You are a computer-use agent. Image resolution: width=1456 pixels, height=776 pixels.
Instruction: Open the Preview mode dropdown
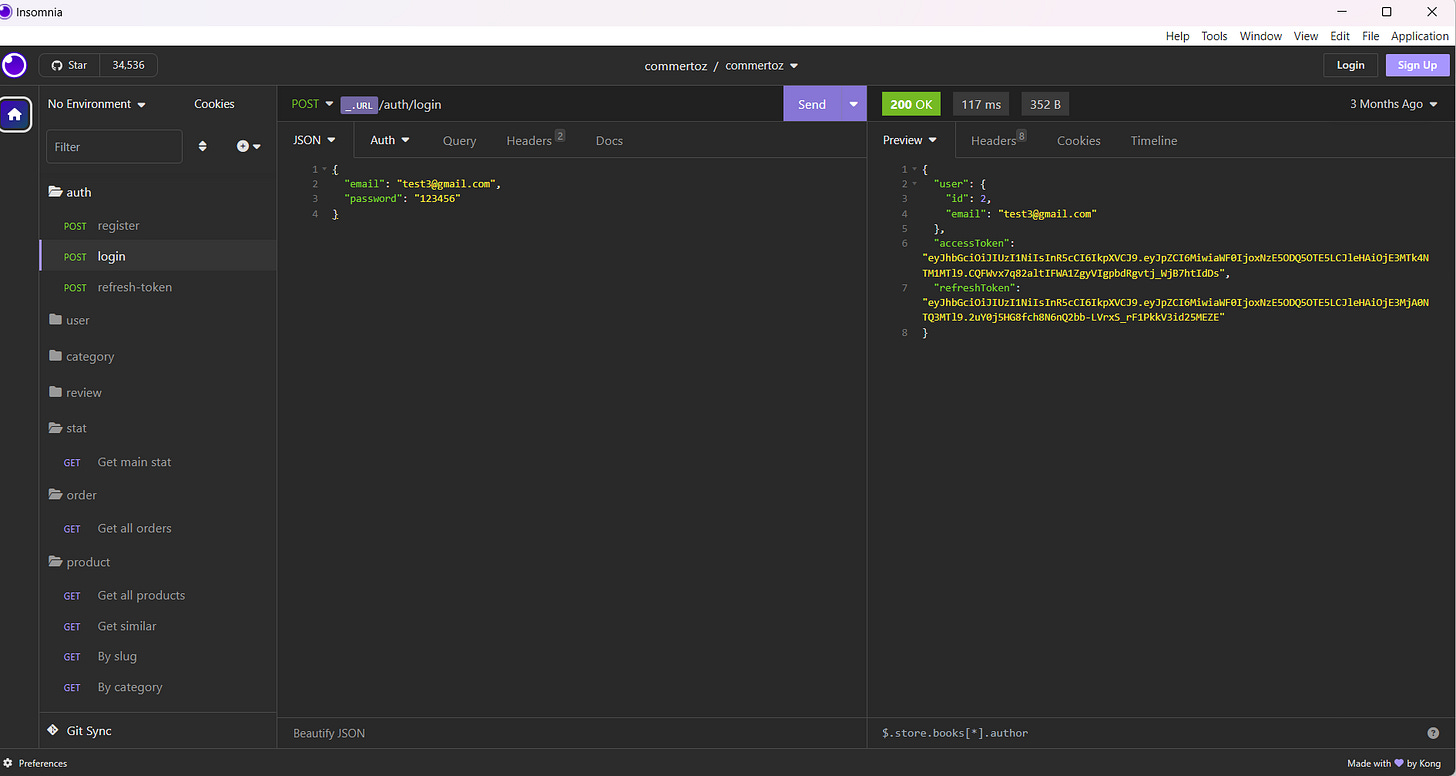point(910,140)
